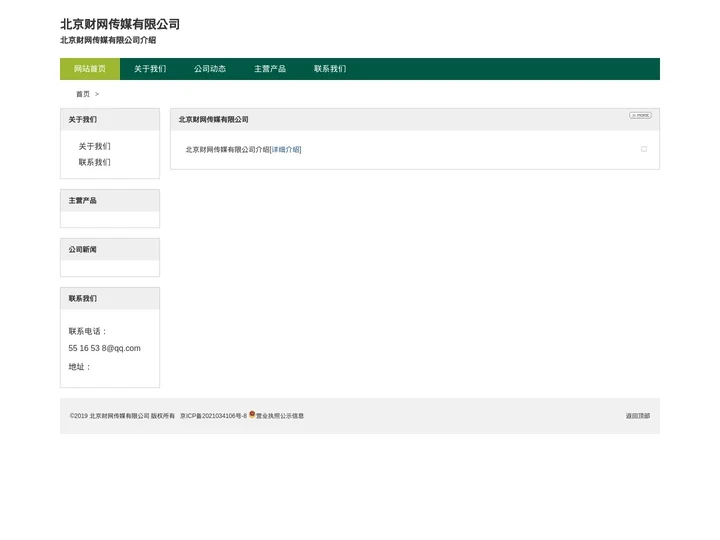Open 联系我们 link in the sidebar list
The image size is (720, 540).
95,163
